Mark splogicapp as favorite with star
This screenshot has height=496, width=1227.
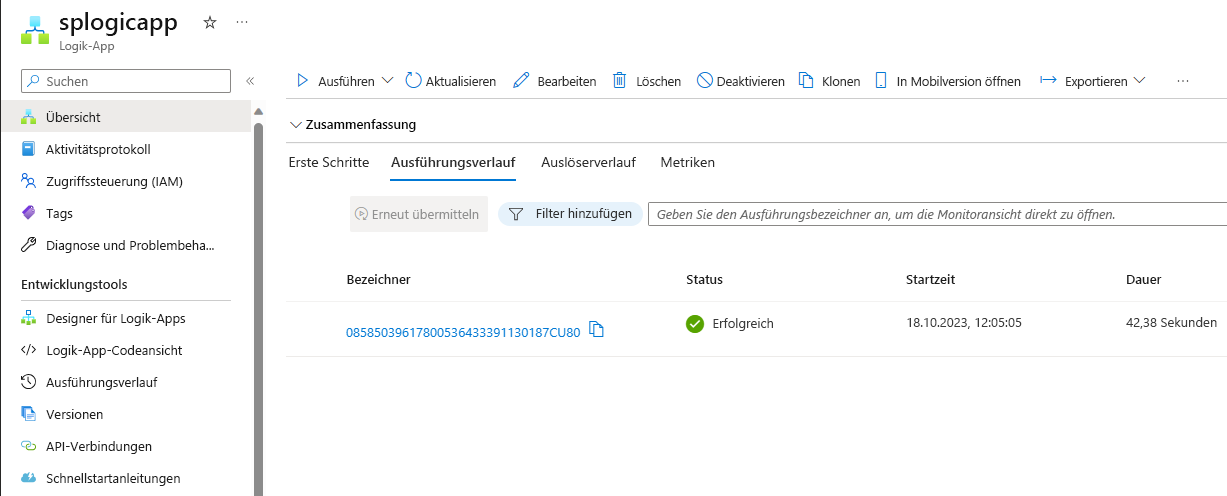point(210,22)
